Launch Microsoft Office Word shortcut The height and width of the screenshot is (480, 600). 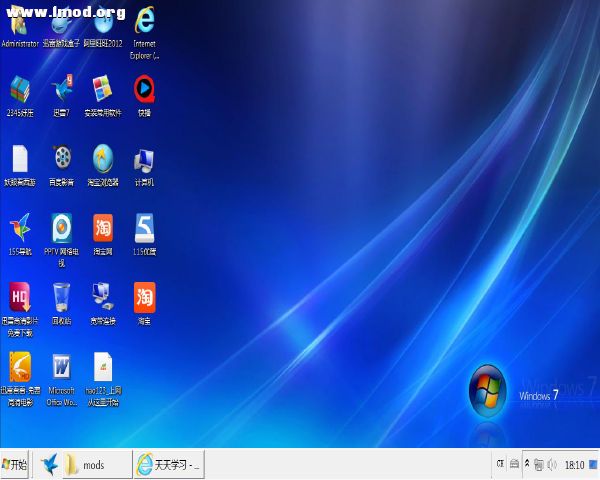click(x=62, y=366)
